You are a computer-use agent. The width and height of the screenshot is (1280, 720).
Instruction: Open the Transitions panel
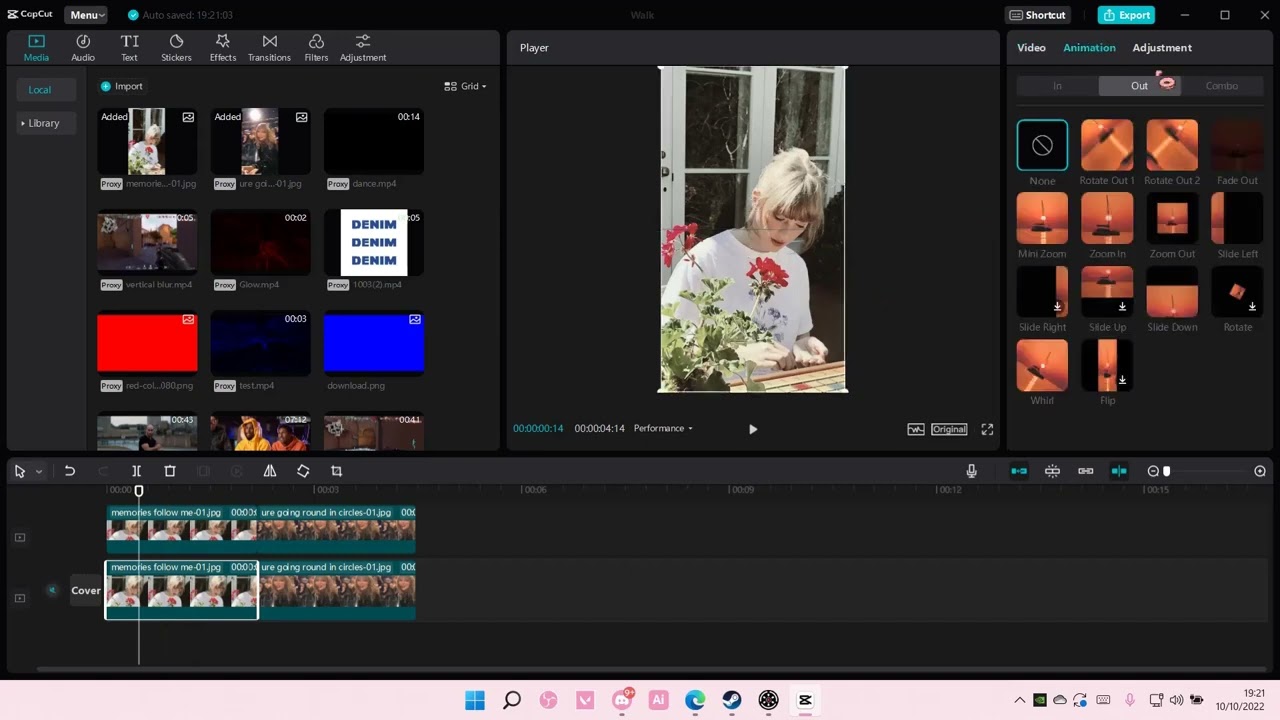269,47
